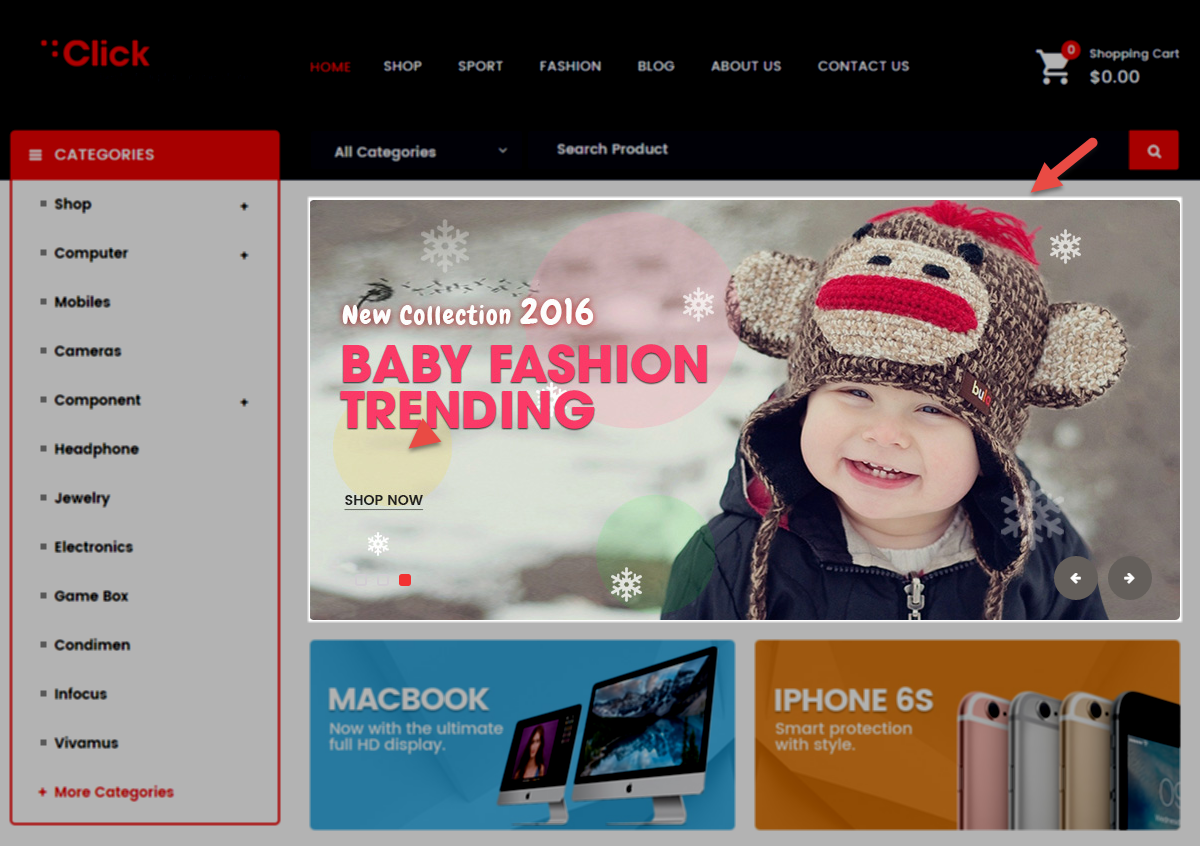Go to previous slide arrow
1200x846 pixels.
[x=1076, y=578]
